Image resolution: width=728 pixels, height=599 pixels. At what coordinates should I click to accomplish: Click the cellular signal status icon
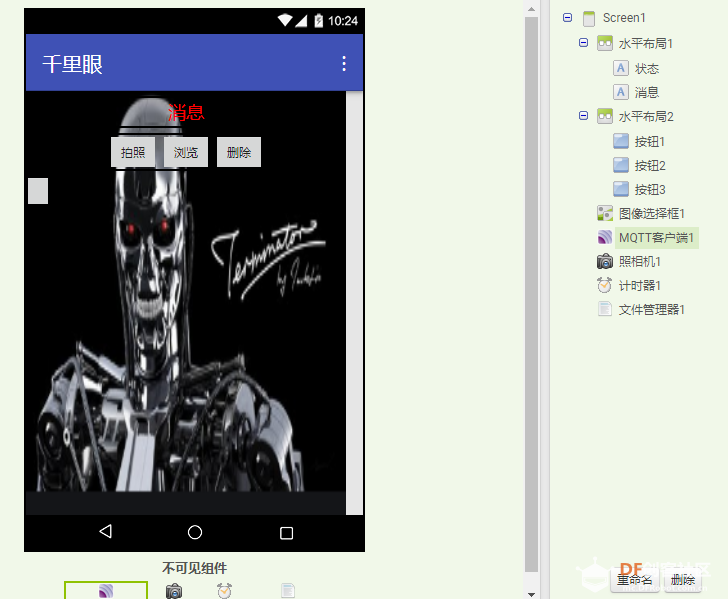click(x=301, y=20)
